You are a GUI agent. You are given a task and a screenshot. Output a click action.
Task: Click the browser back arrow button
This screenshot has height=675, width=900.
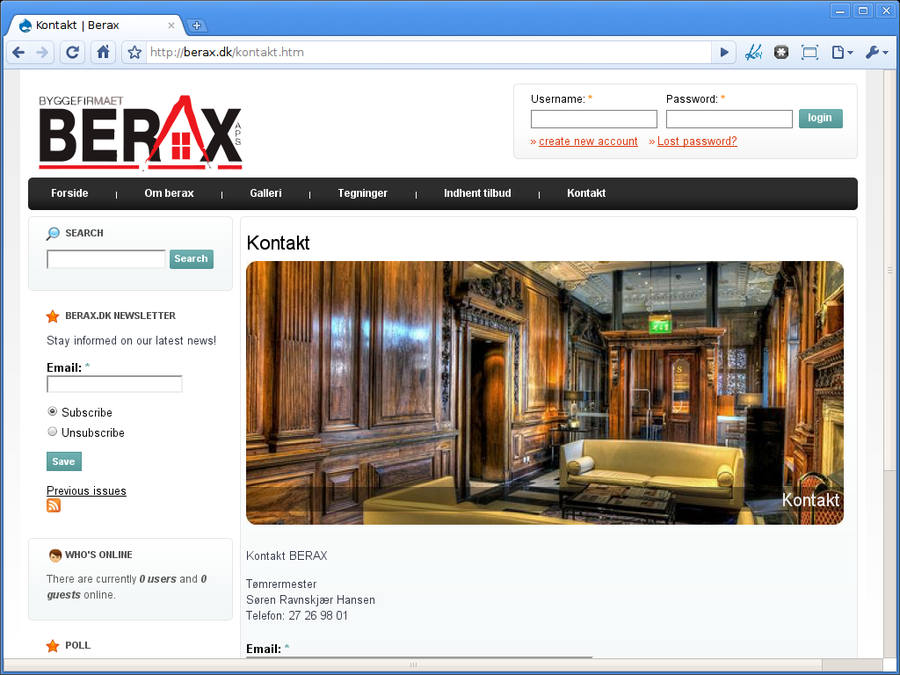click(x=18, y=53)
